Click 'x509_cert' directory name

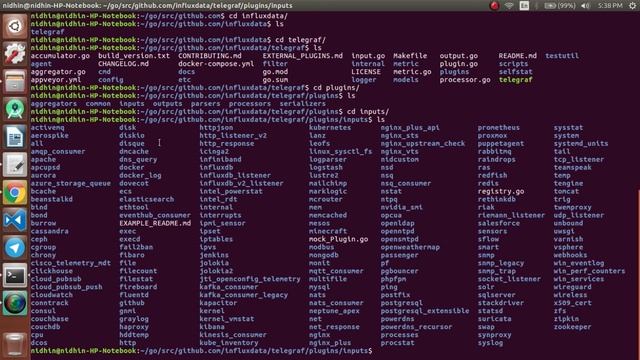(572, 303)
